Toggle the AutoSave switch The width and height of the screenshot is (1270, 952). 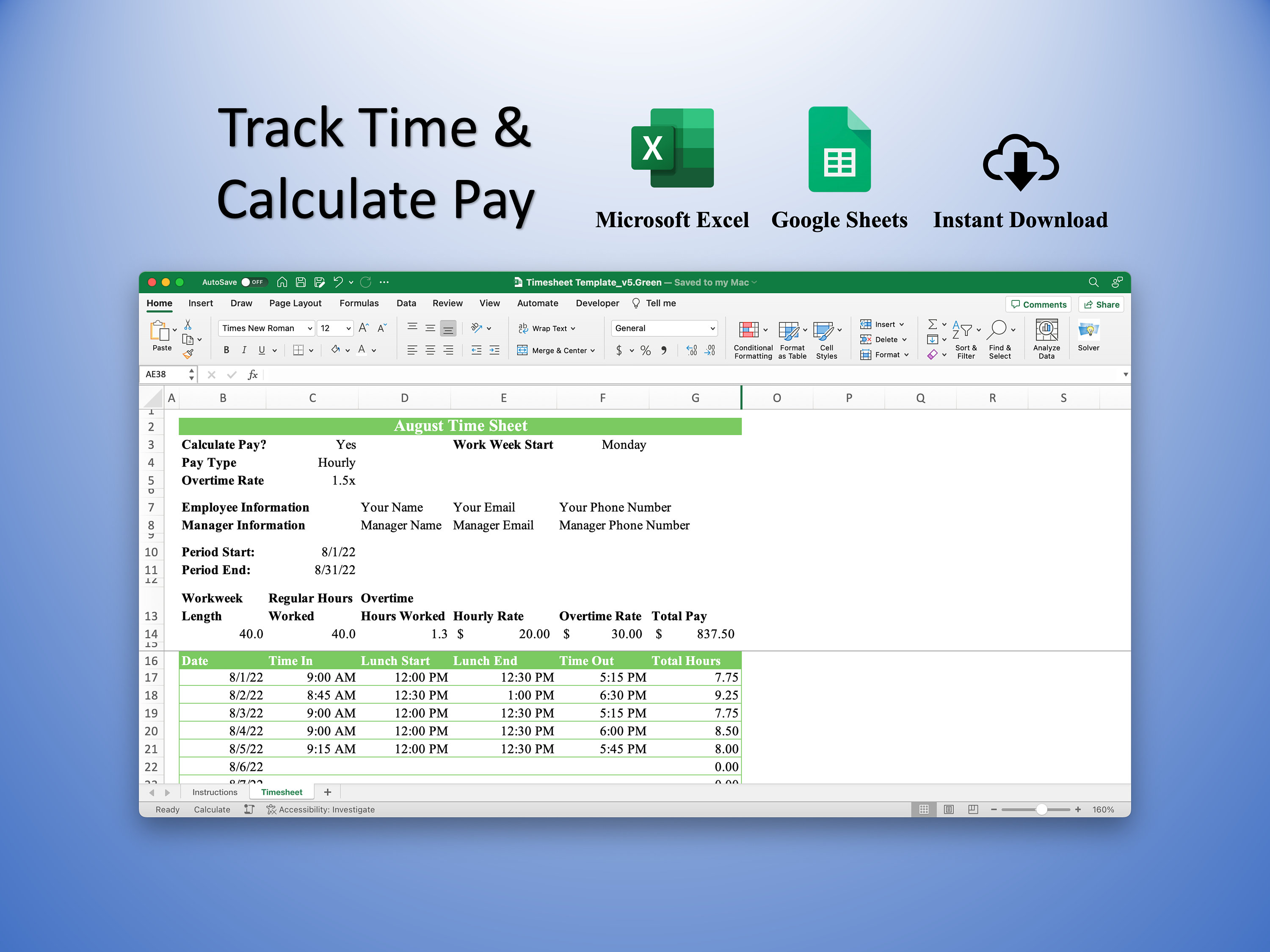254,282
